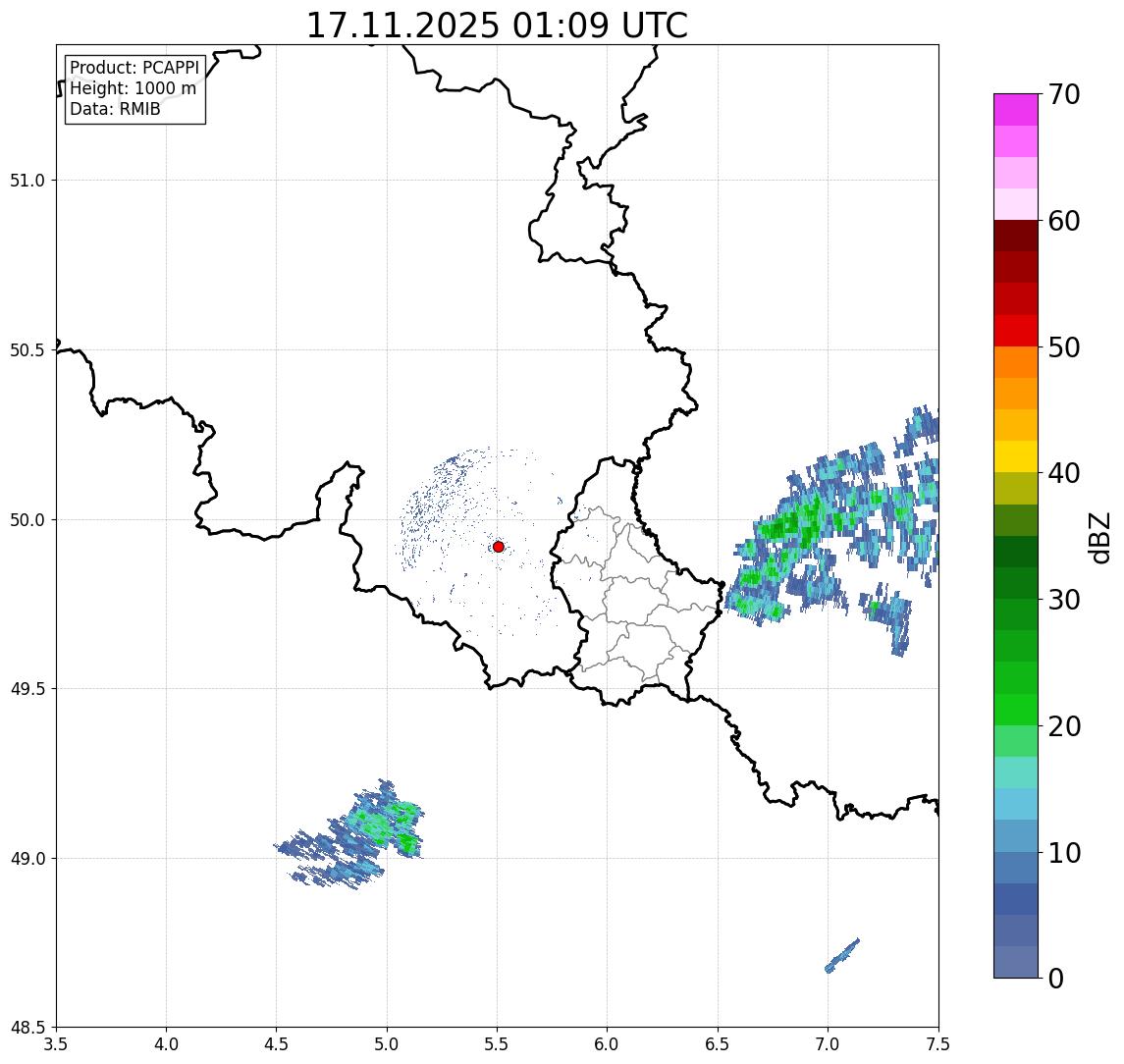Click the colorbar tick label 0
The width and height of the screenshot is (1124, 1064).
pyautogui.click(x=1056, y=978)
